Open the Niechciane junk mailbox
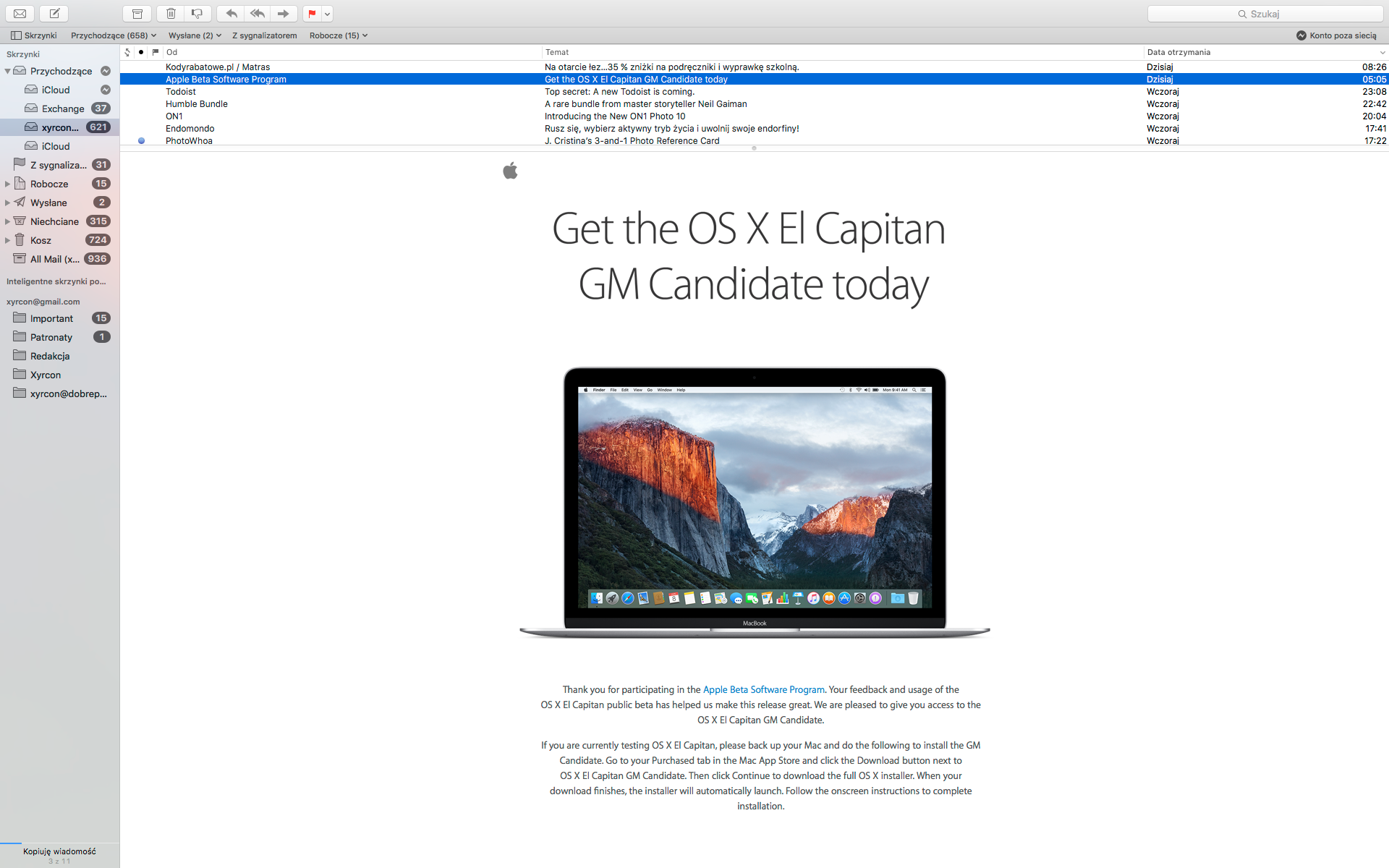Viewport: 1389px width, 868px height. 59,221
